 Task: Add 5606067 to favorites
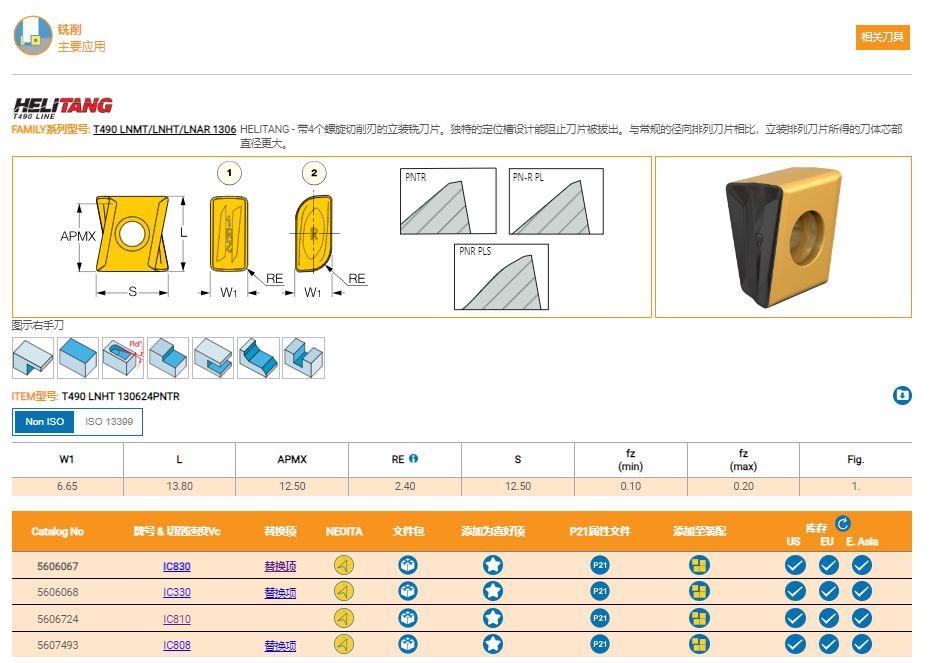tap(493, 565)
